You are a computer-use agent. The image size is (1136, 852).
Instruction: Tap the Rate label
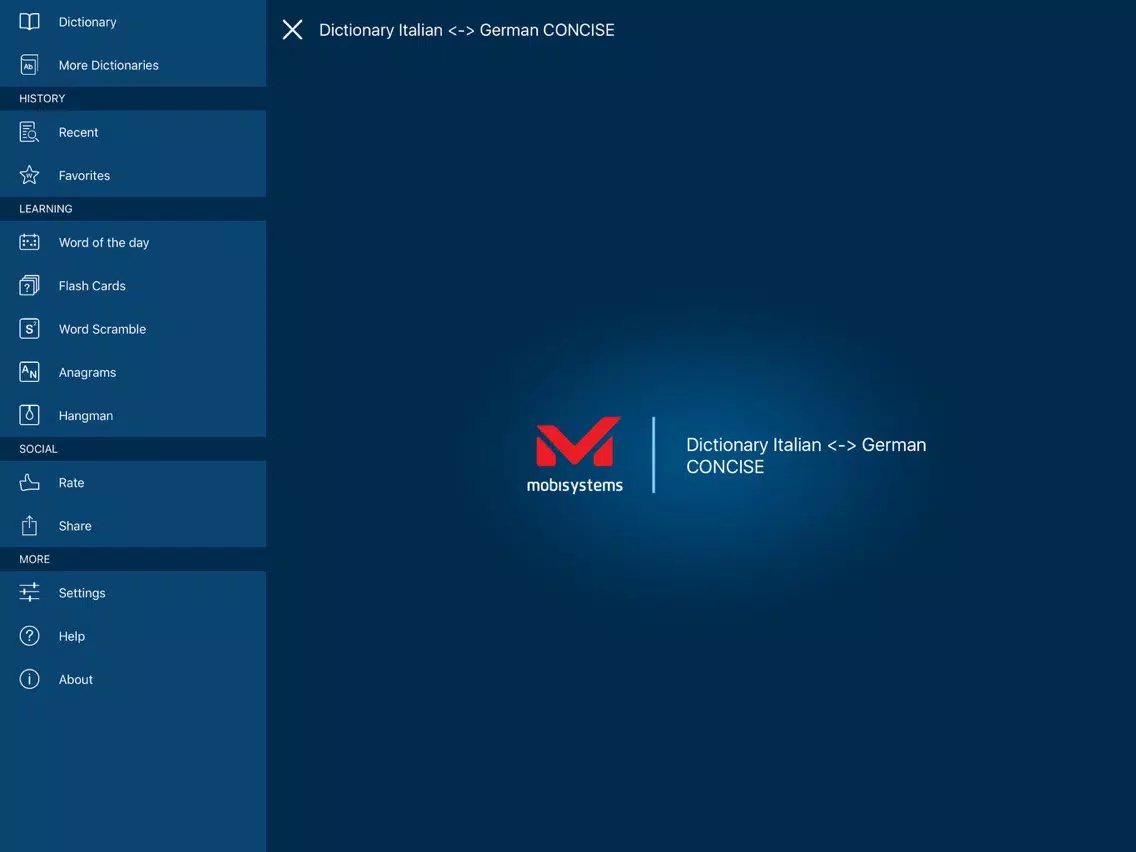(71, 483)
